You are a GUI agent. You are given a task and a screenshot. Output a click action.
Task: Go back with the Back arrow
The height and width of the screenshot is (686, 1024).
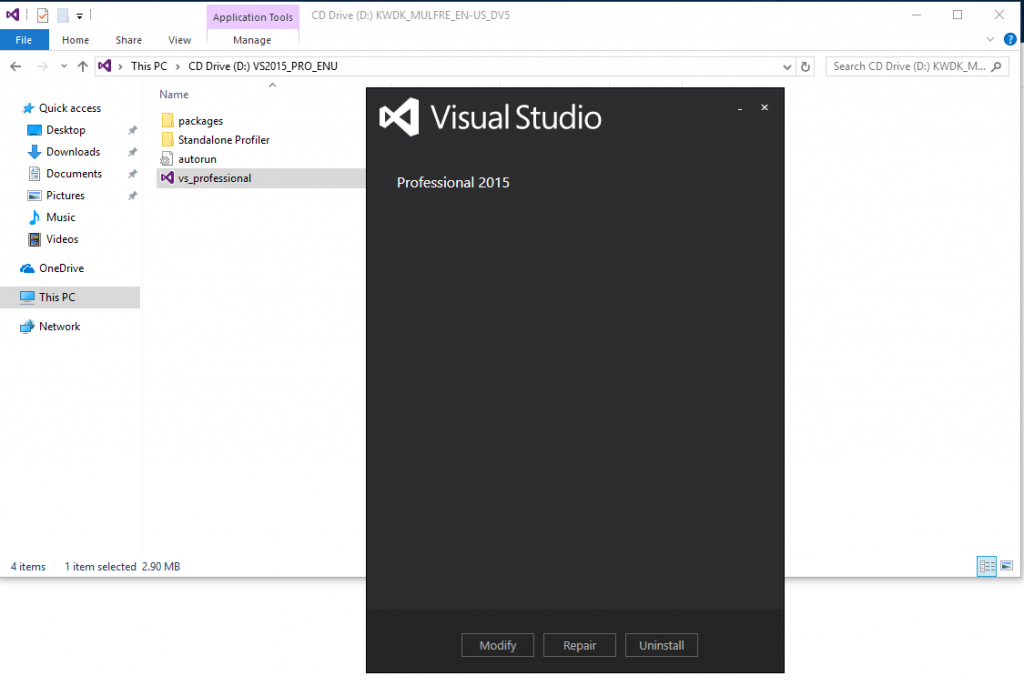coord(16,66)
